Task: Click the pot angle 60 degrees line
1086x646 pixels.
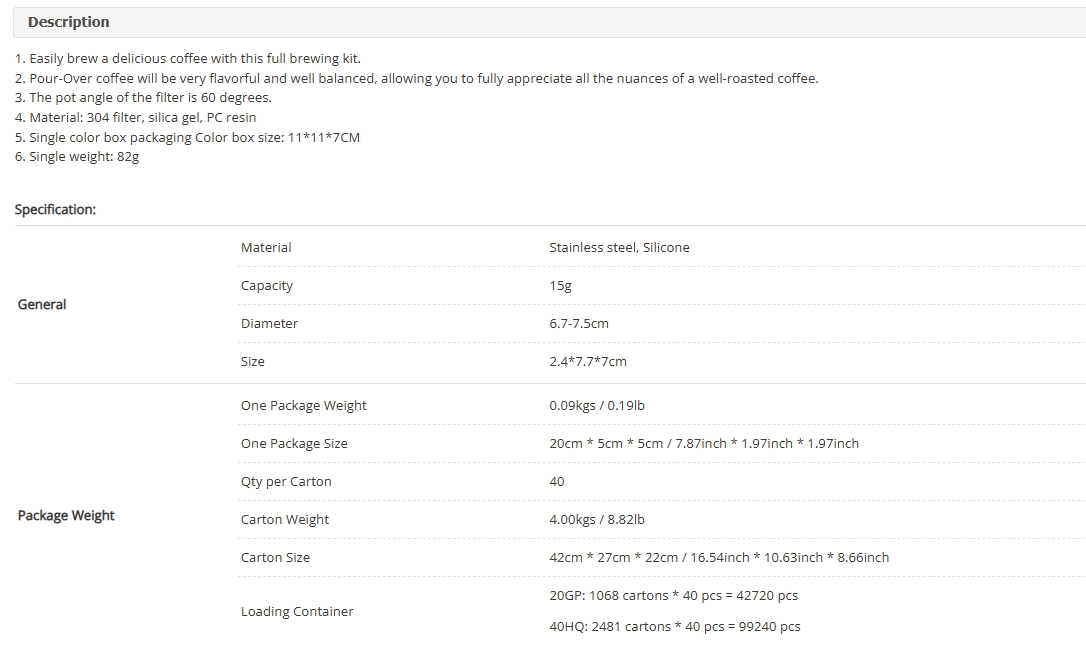Action: [143, 98]
